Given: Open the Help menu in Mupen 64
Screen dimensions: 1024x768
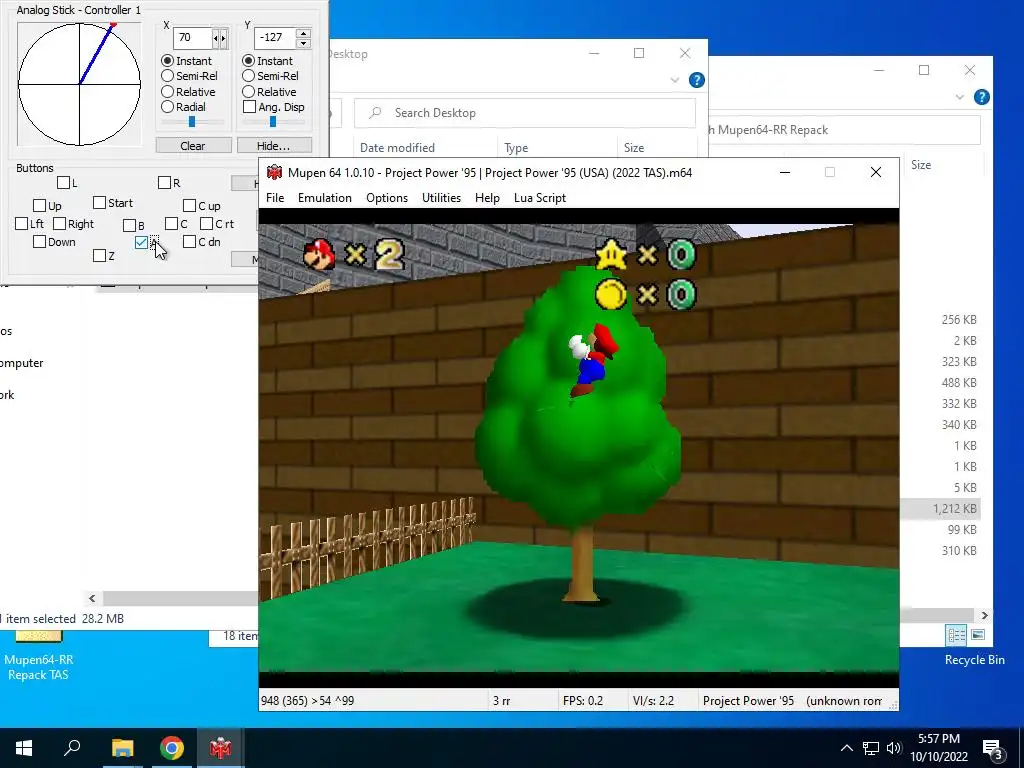Looking at the screenshot, I should pos(487,198).
